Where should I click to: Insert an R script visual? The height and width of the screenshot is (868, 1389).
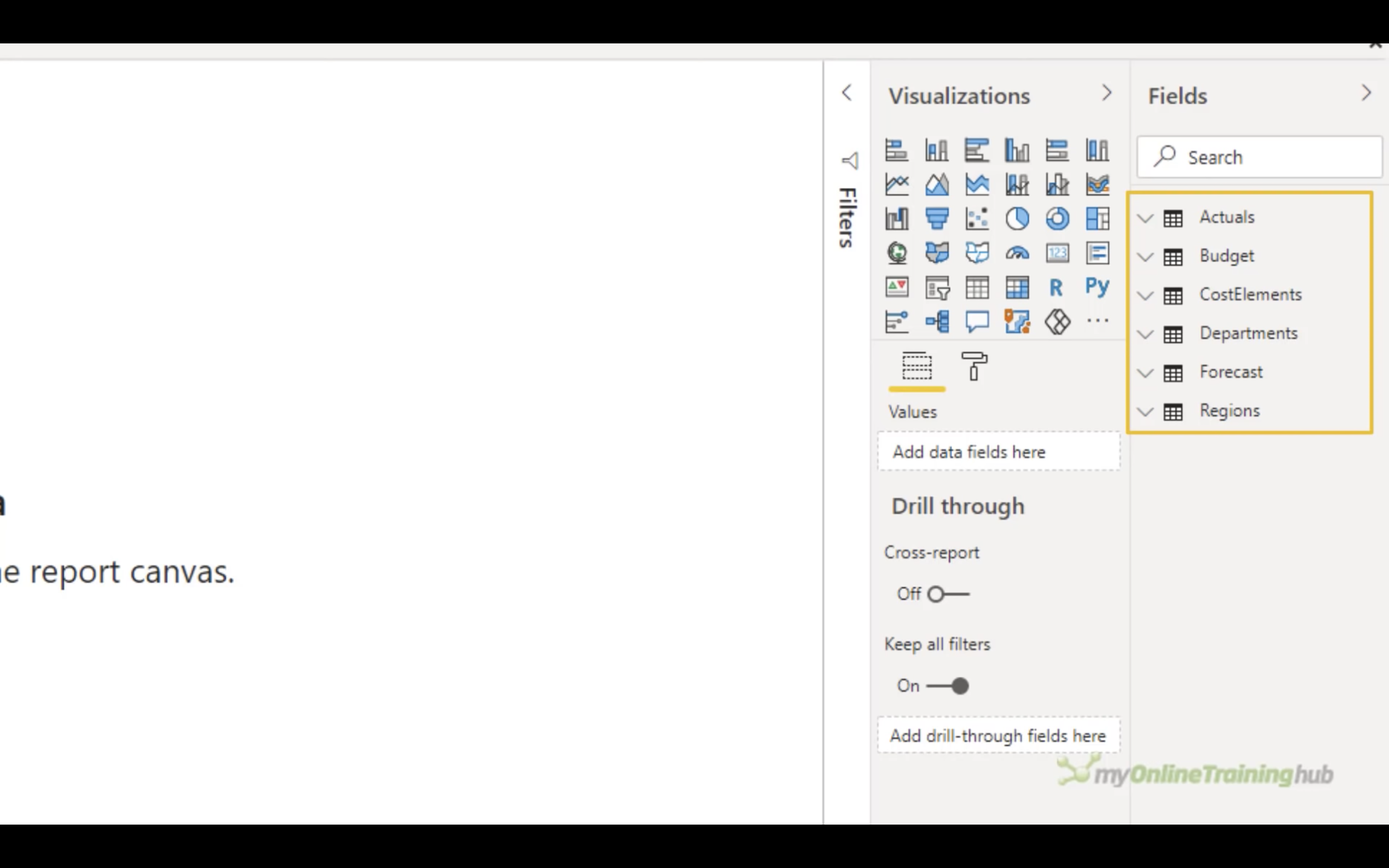[1056, 288]
